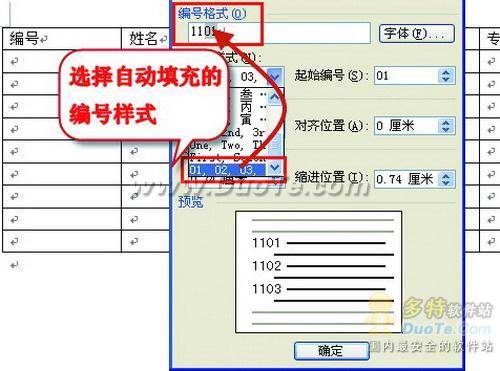Click the 字体(F)... font button

[417, 33]
